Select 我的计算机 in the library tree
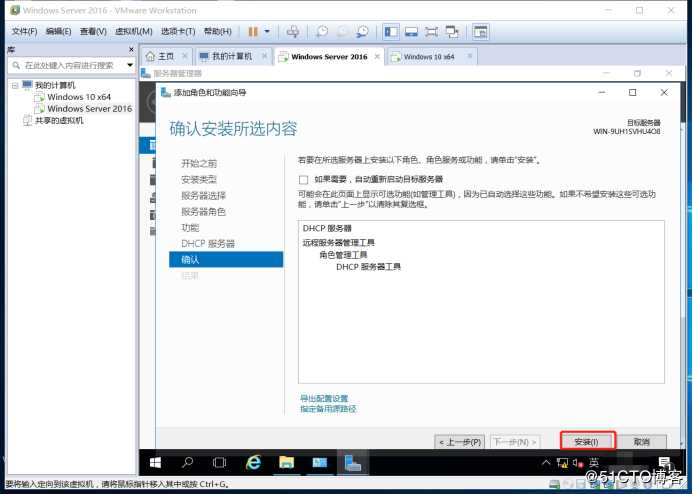The width and height of the screenshot is (693, 494). [55, 85]
